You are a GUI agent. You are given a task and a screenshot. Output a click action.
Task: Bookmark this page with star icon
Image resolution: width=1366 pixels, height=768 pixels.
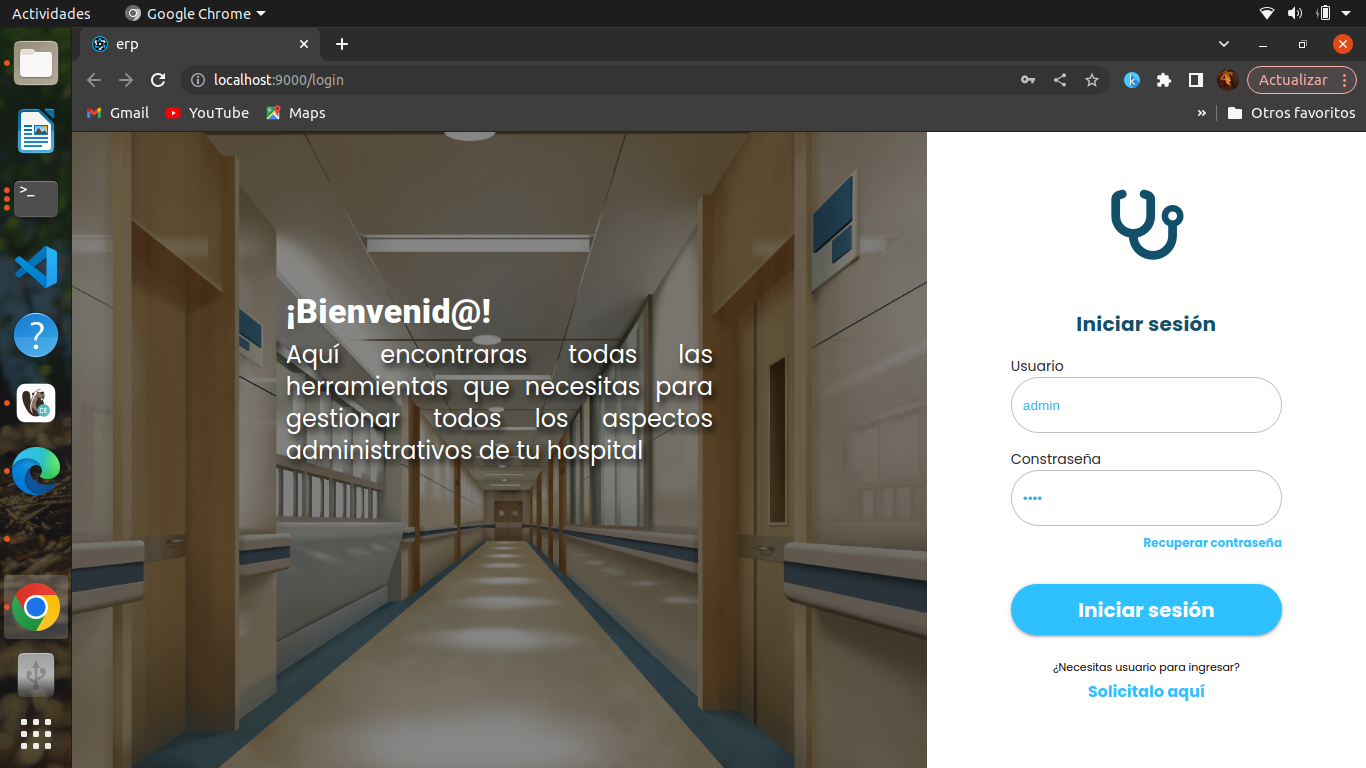pos(1092,80)
